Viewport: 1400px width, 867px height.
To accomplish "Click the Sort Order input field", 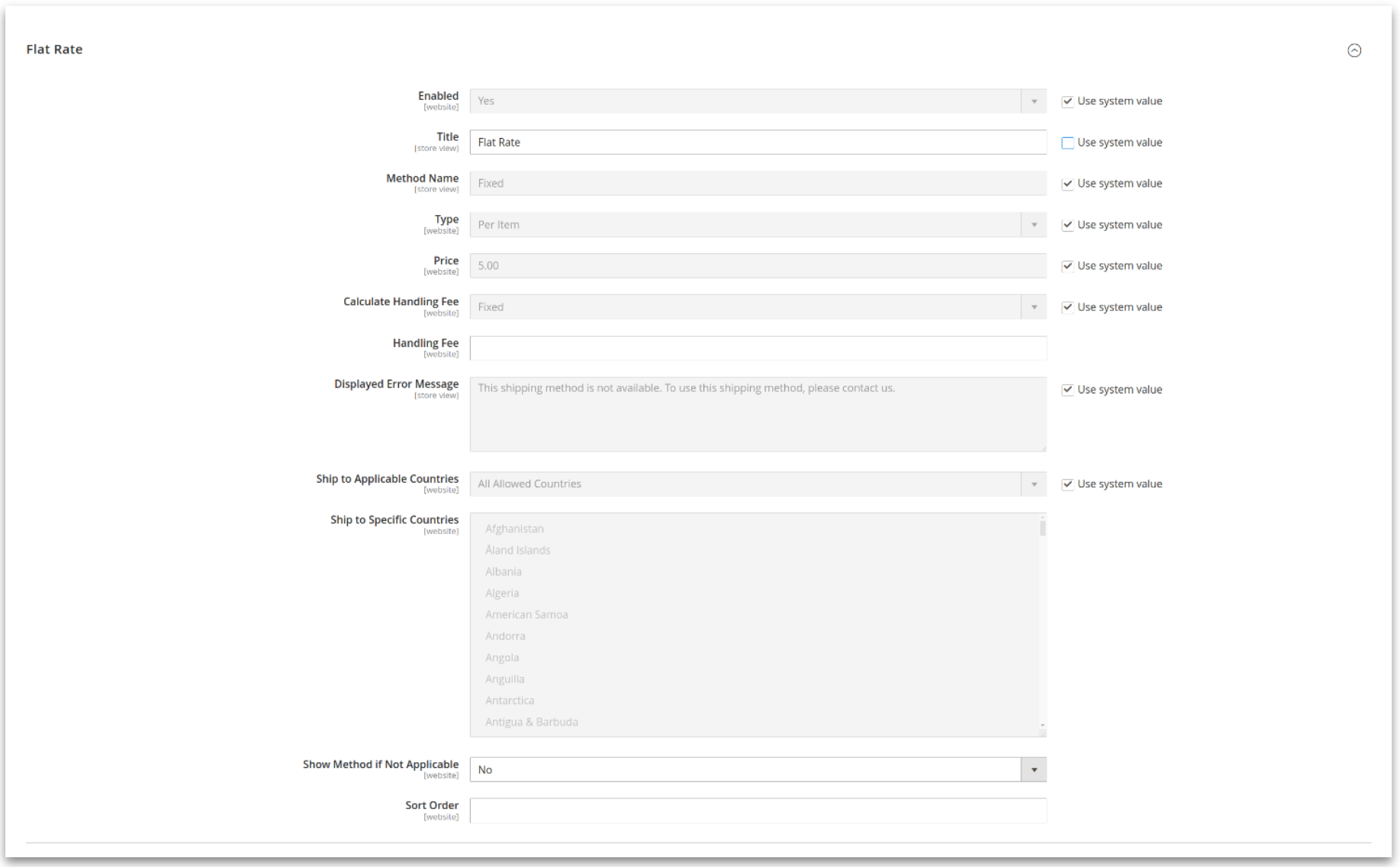I will [758, 811].
